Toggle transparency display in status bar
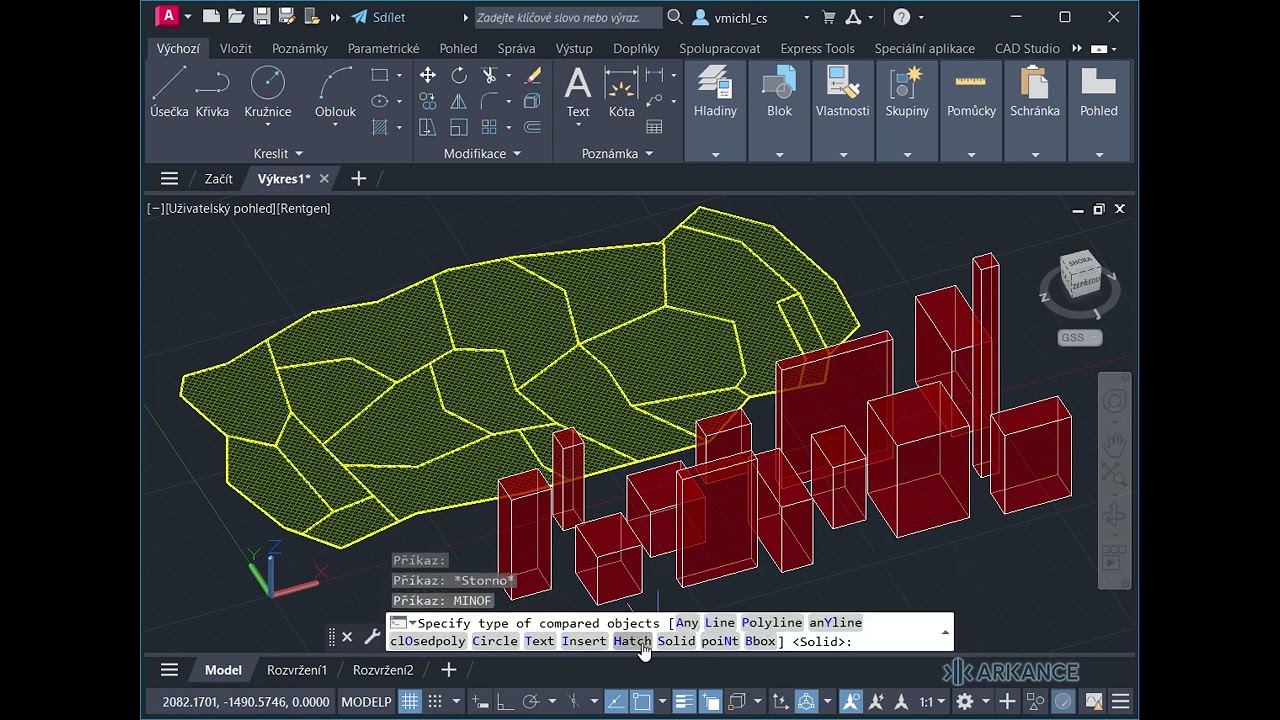Screen dimensions: 1280x720 click(x=711, y=702)
